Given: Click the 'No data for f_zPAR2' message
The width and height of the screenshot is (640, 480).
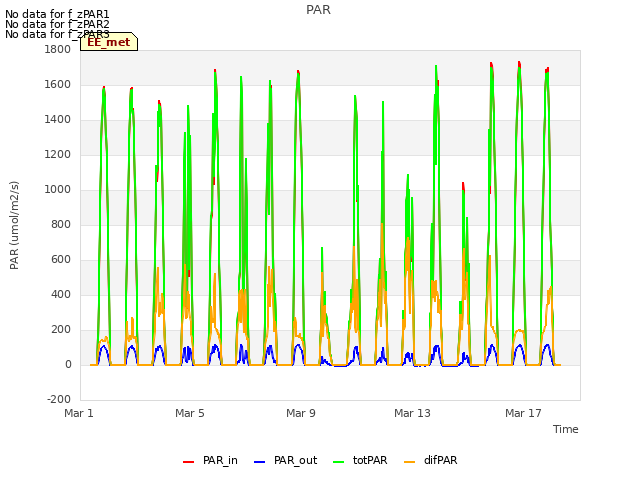Looking at the screenshot, I should point(57,24).
